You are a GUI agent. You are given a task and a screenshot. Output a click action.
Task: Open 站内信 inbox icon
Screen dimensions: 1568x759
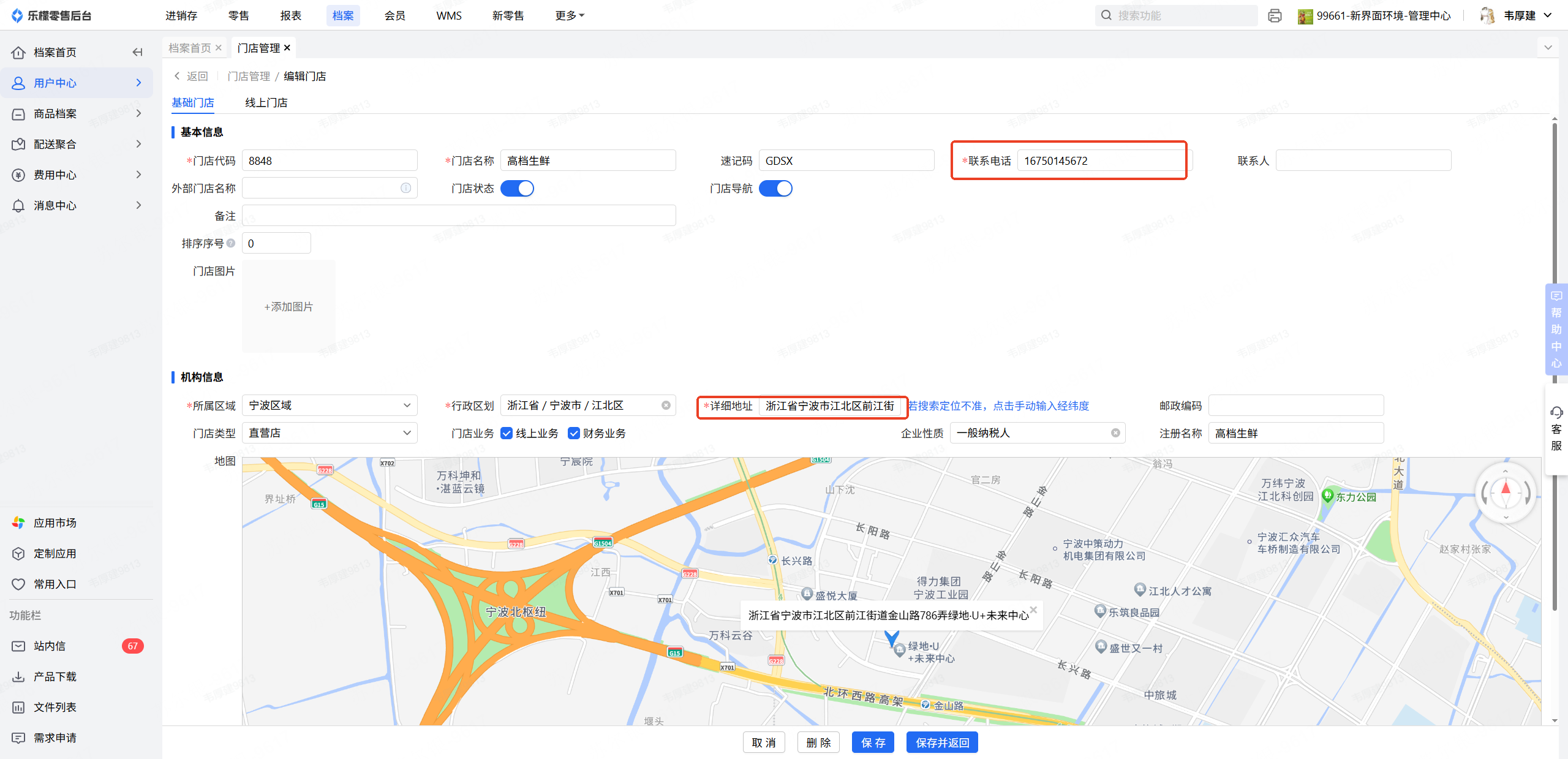(19, 646)
